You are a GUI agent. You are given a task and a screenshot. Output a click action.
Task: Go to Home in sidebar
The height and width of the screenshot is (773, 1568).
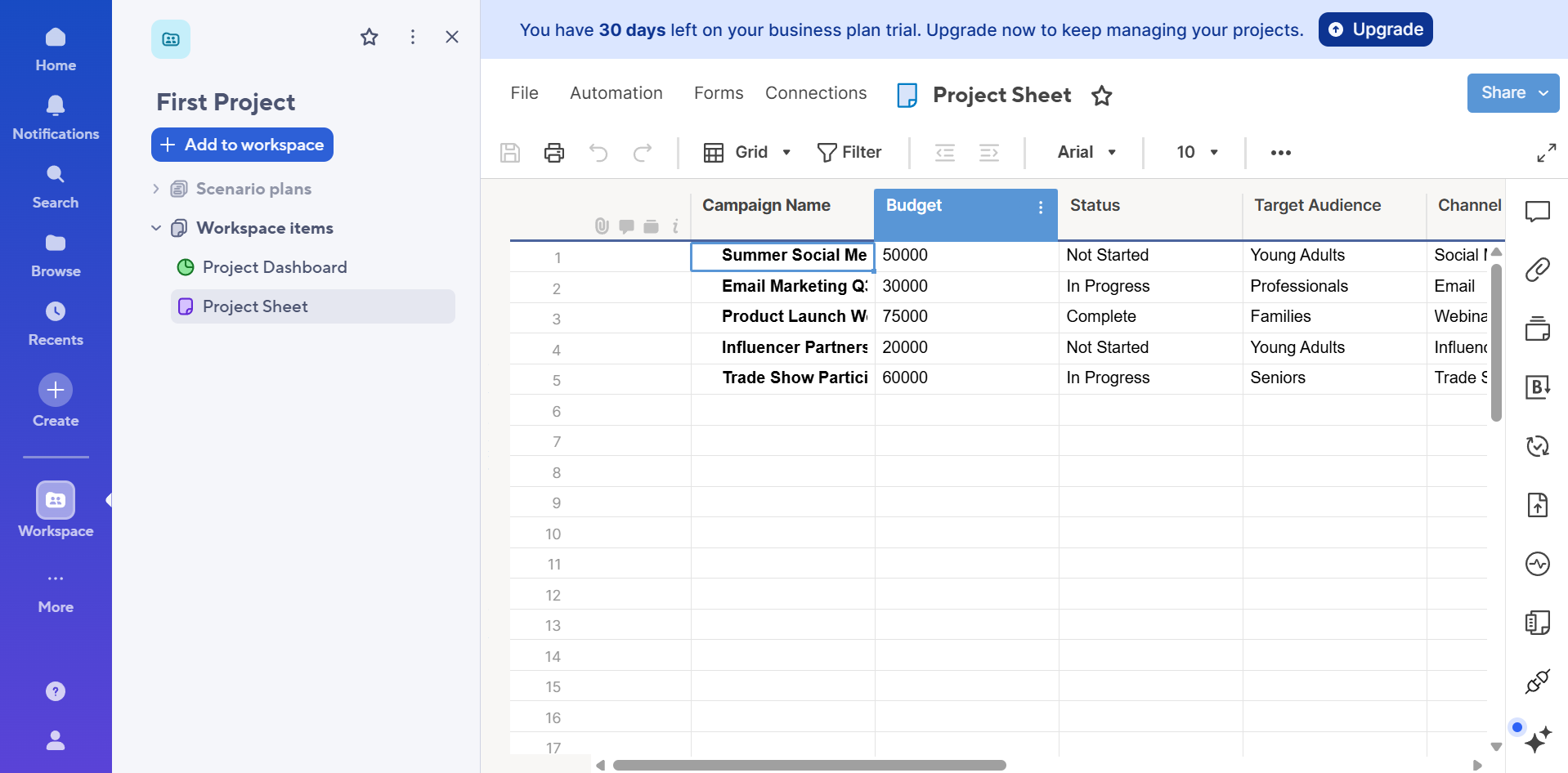[56, 49]
